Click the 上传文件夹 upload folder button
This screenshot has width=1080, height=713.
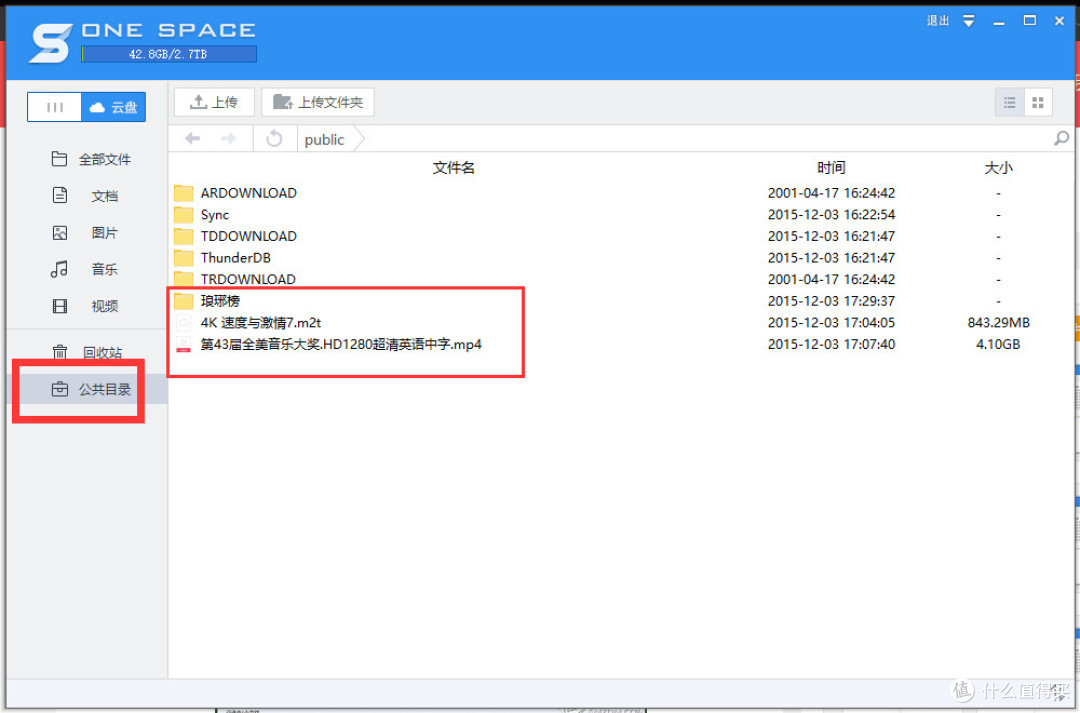(318, 102)
